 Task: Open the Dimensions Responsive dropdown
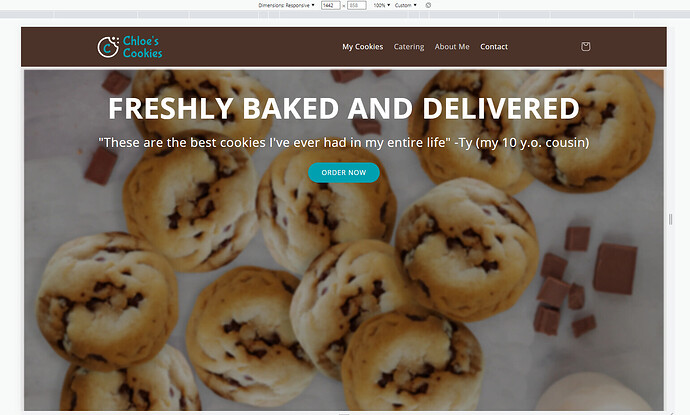tap(286, 5)
